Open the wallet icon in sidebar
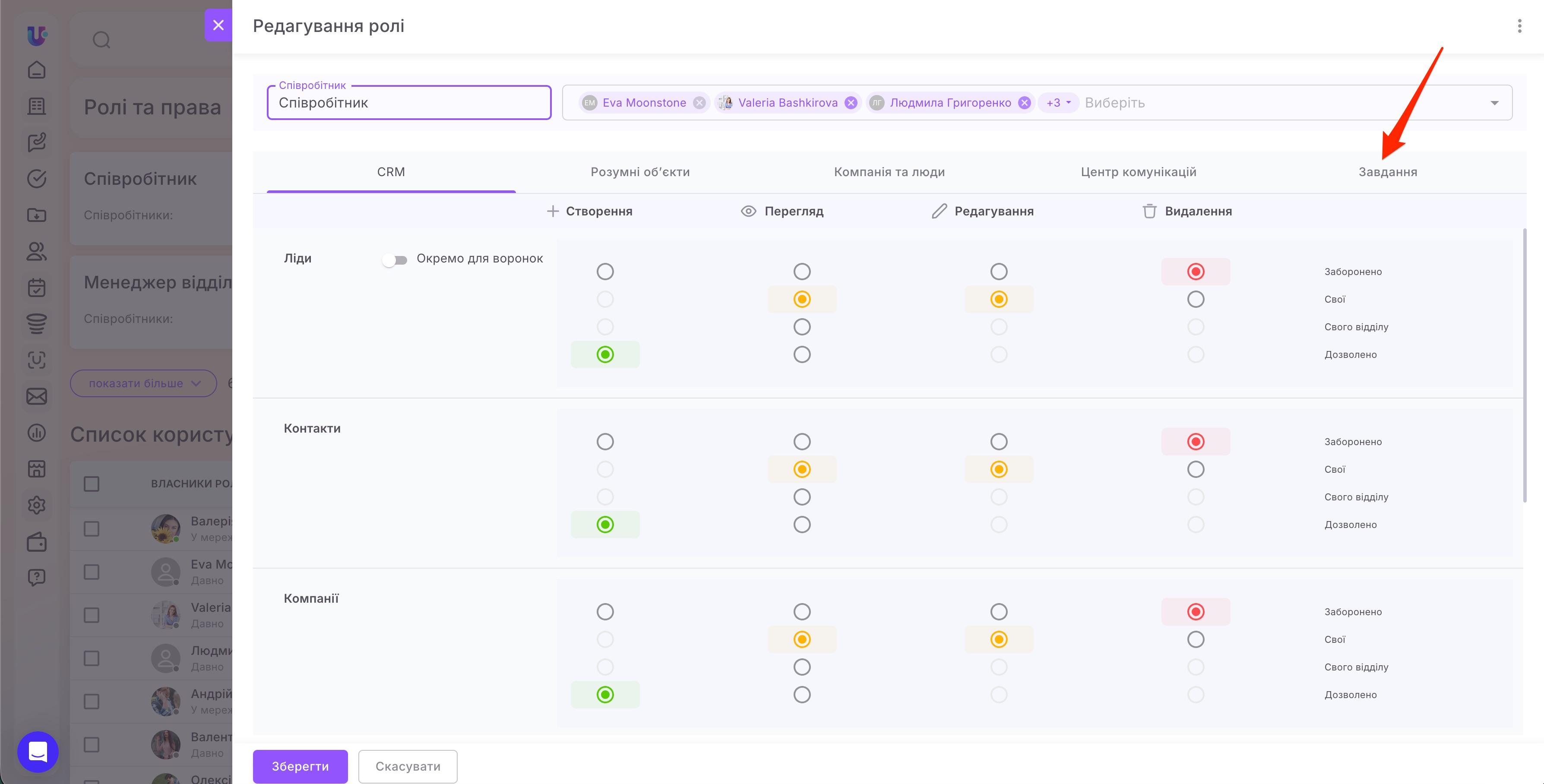 click(37, 542)
